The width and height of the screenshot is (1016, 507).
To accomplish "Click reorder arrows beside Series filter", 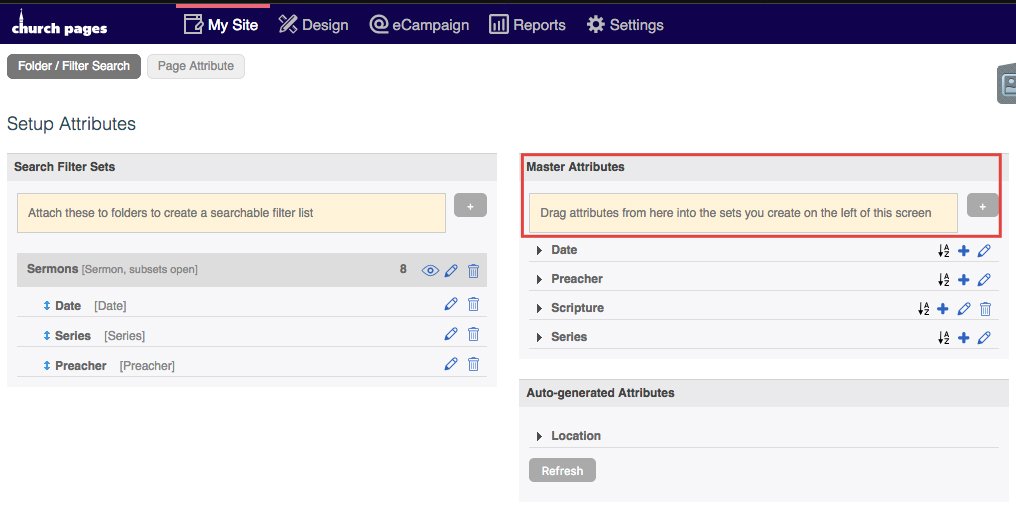I will (x=47, y=335).
